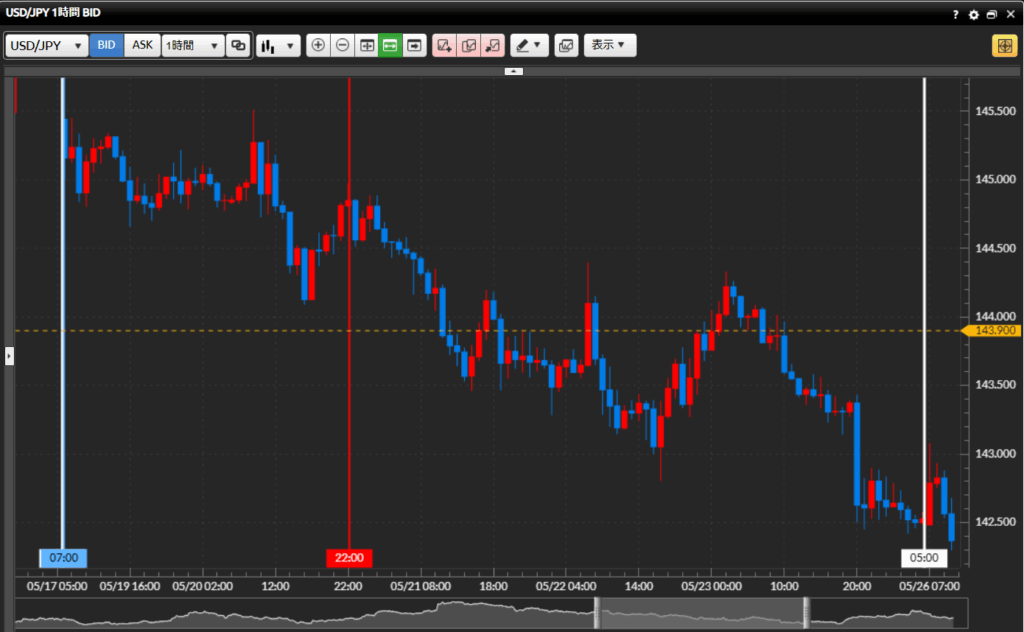Image resolution: width=1024 pixels, height=632 pixels.
Task: Open the chart settings gear icon
Action: 974,15
